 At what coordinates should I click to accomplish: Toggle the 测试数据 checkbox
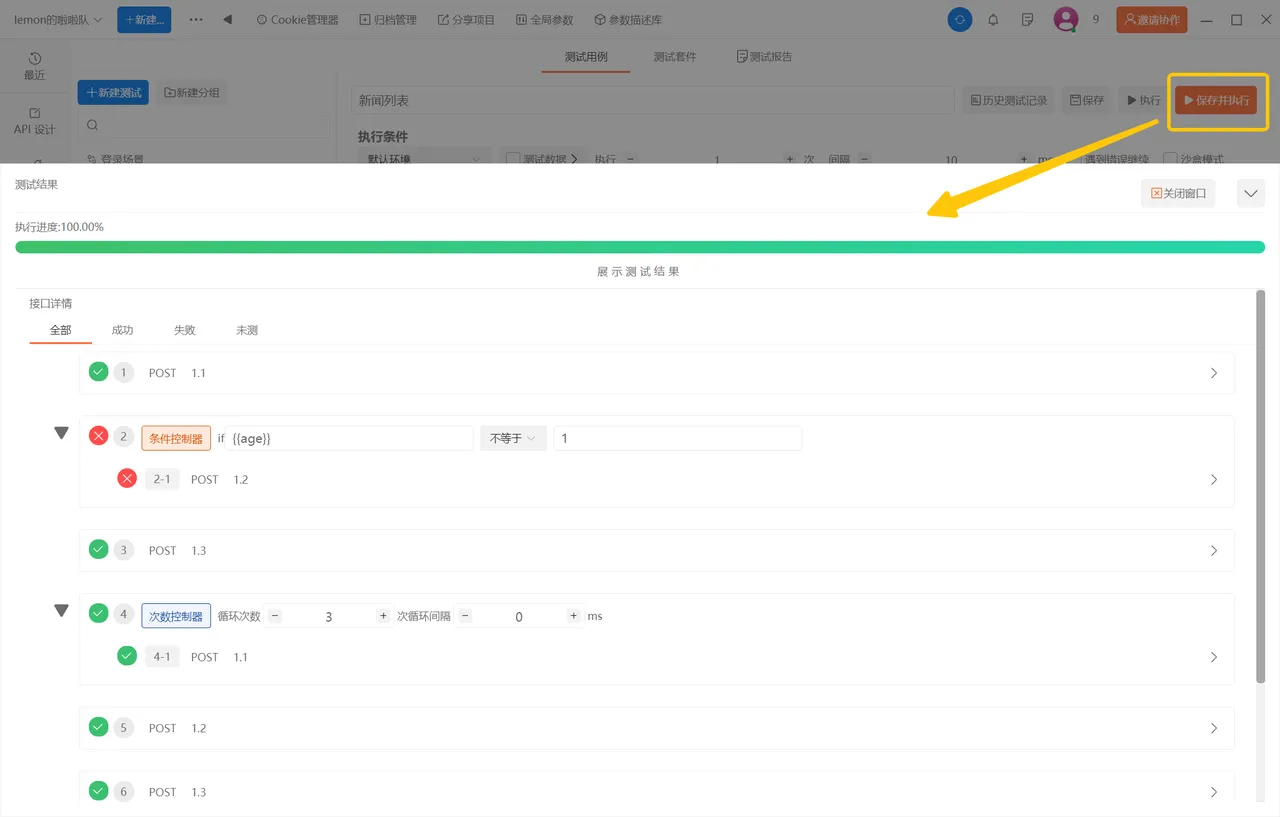point(513,159)
